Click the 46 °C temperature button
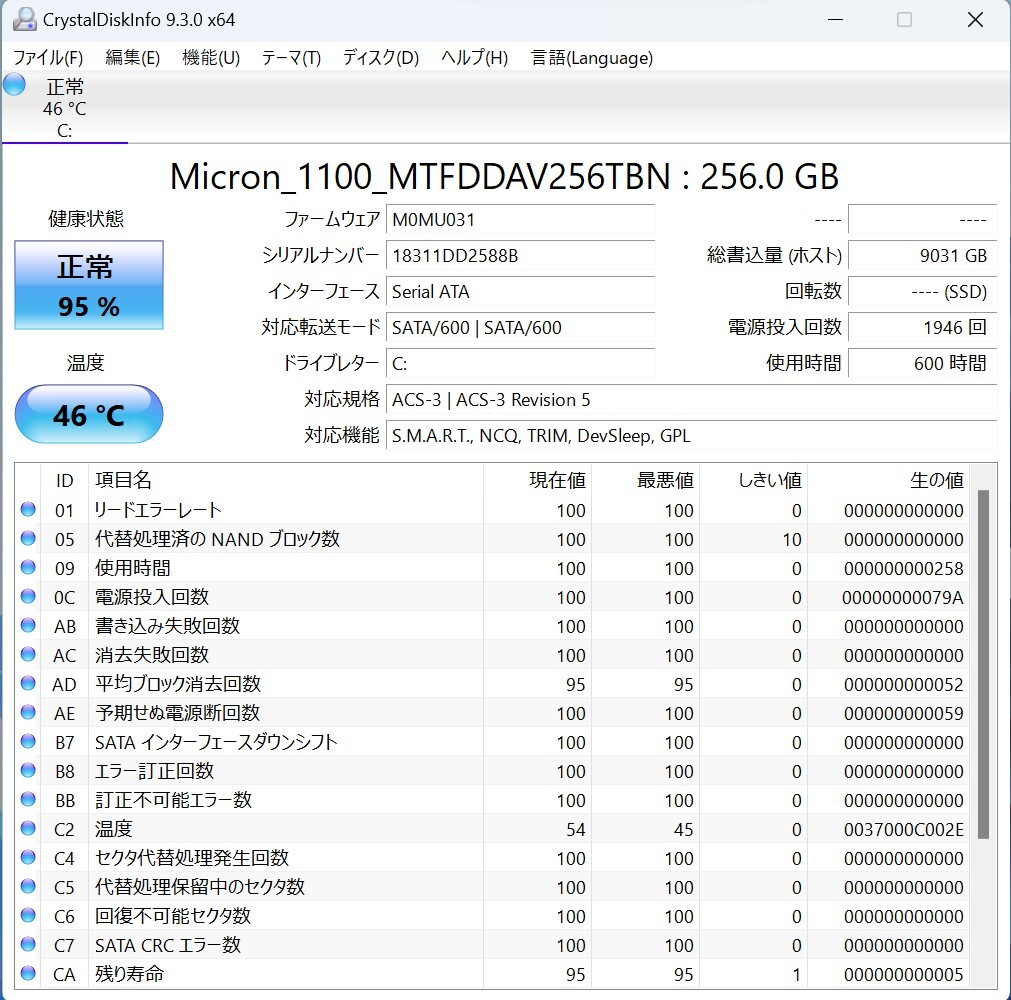1011x1000 pixels. (x=89, y=414)
